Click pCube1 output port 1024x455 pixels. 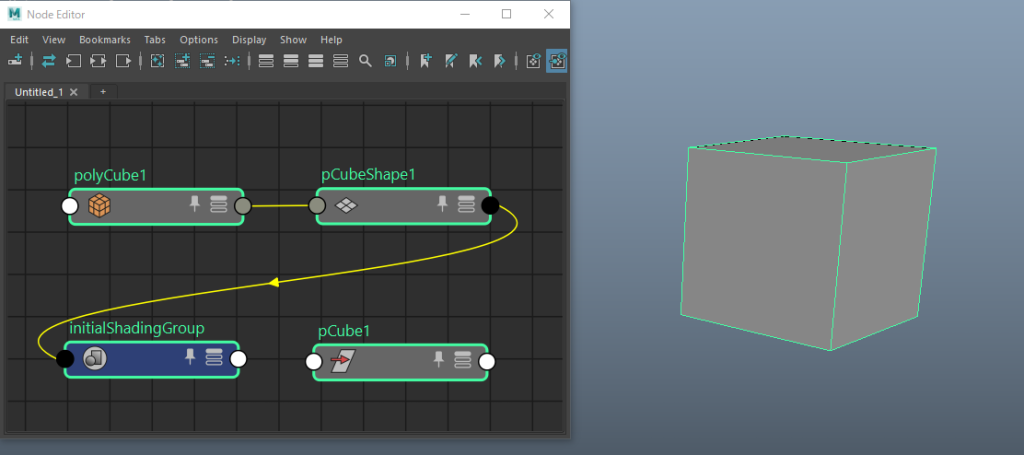coord(487,362)
